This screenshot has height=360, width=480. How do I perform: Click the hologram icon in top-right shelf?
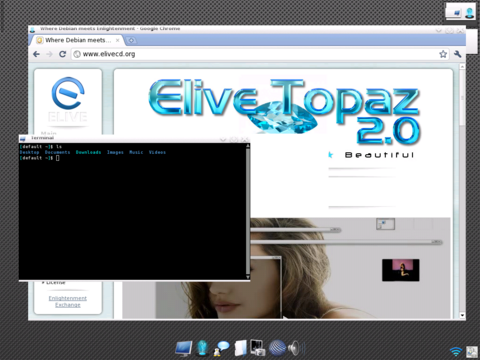click(x=470, y=13)
